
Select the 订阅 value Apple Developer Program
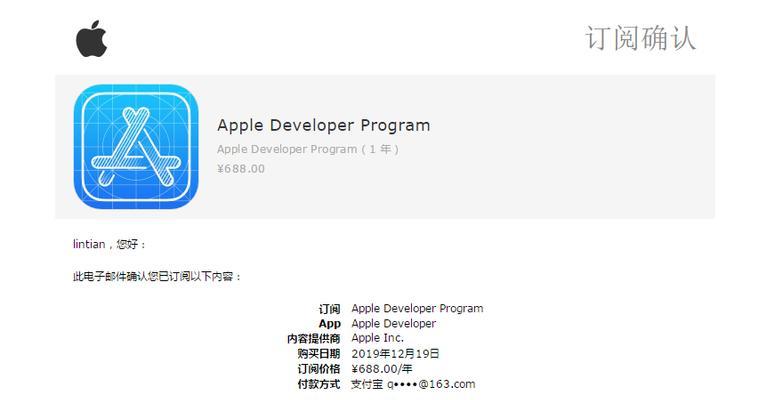417,309
